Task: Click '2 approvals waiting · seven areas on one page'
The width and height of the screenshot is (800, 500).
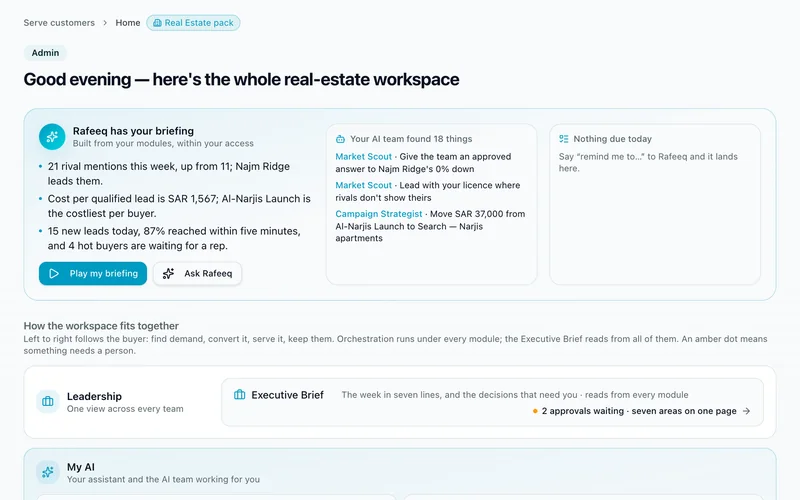Action: (x=639, y=411)
